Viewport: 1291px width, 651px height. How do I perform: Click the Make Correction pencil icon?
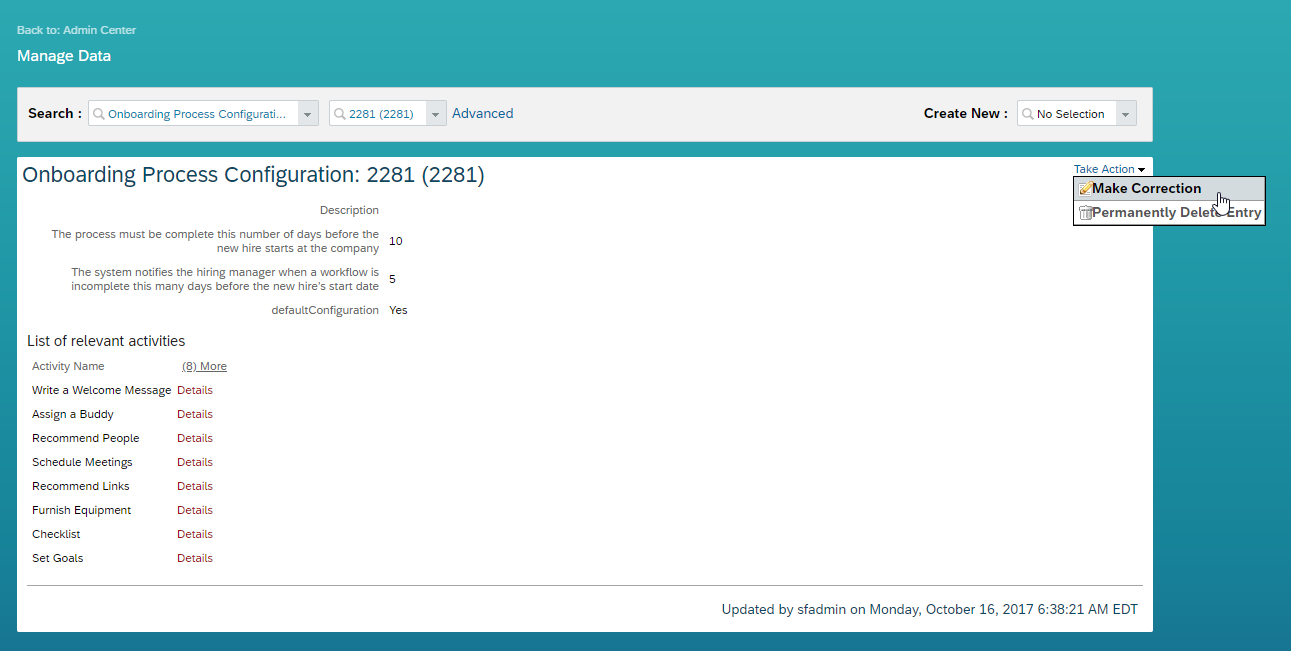point(1085,189)
